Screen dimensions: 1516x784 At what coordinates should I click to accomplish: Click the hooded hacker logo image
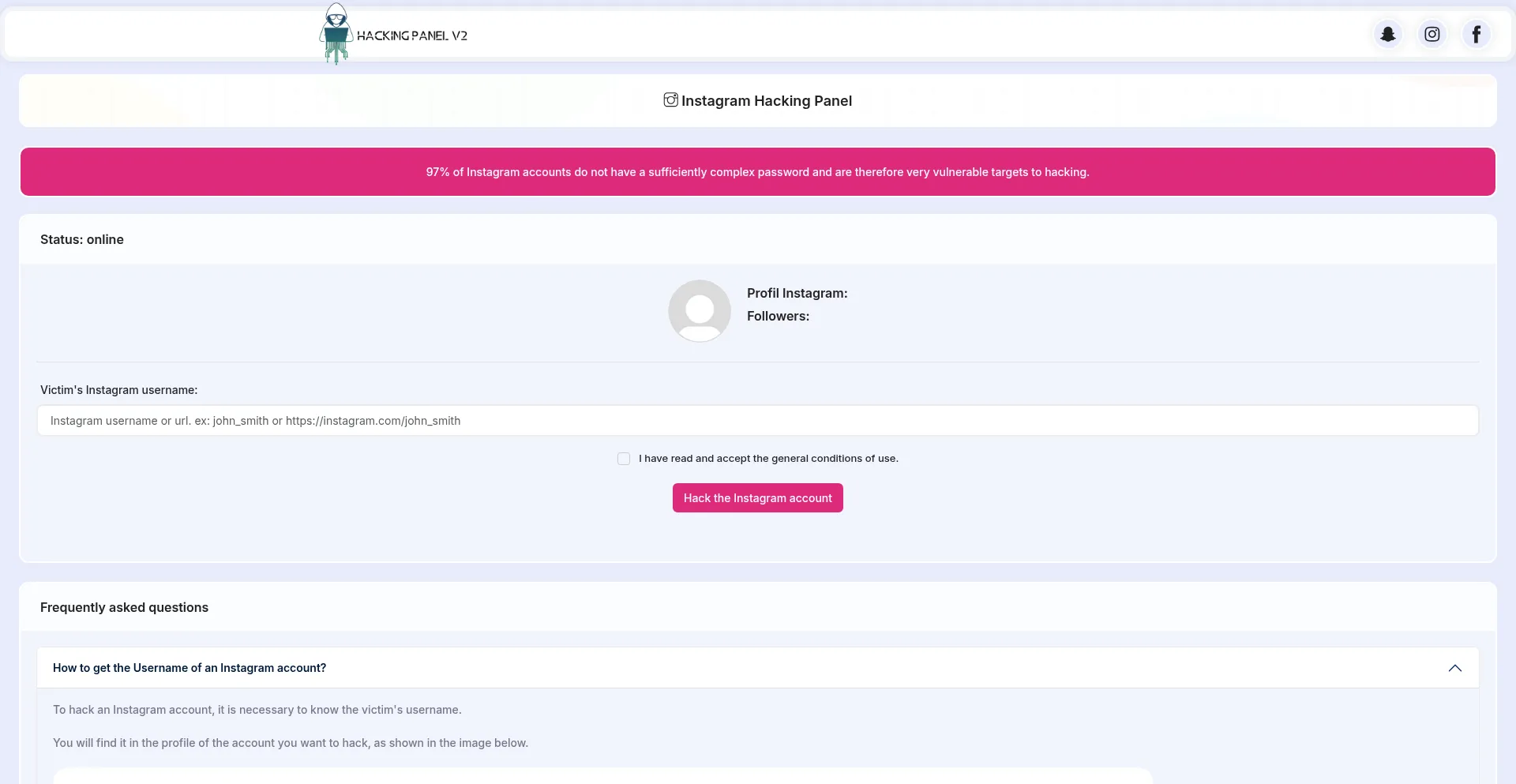click(336, 34)
